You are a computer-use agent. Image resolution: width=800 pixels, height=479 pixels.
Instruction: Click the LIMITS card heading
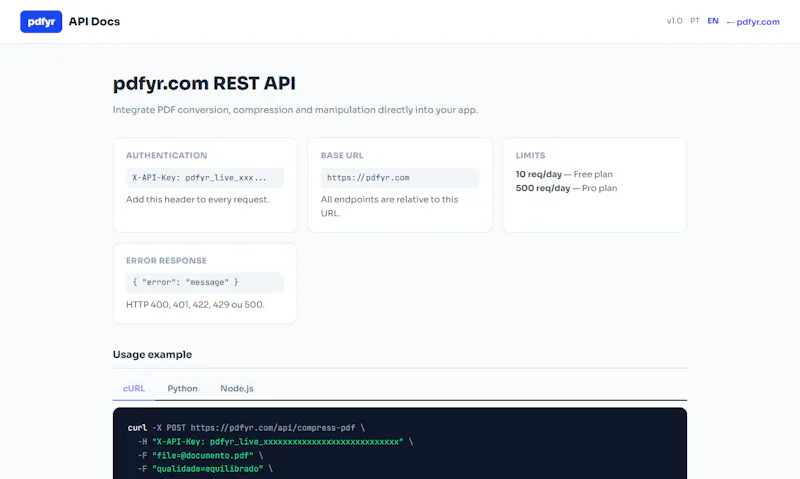(x=530, y=155)
